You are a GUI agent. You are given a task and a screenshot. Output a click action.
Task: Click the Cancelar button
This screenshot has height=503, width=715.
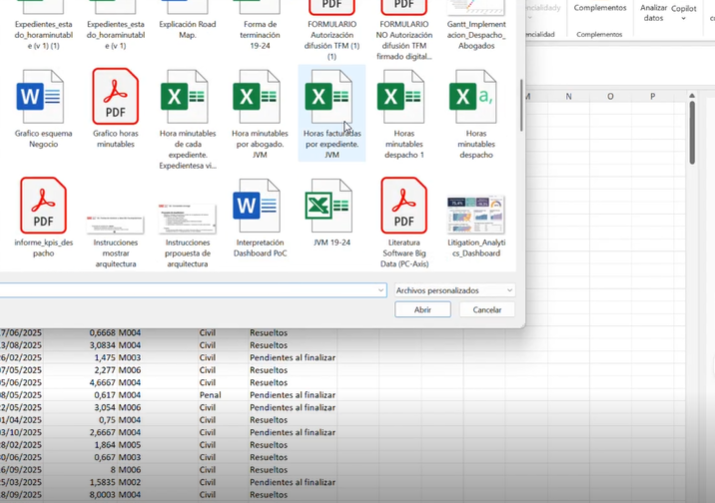tap(487, 310)
